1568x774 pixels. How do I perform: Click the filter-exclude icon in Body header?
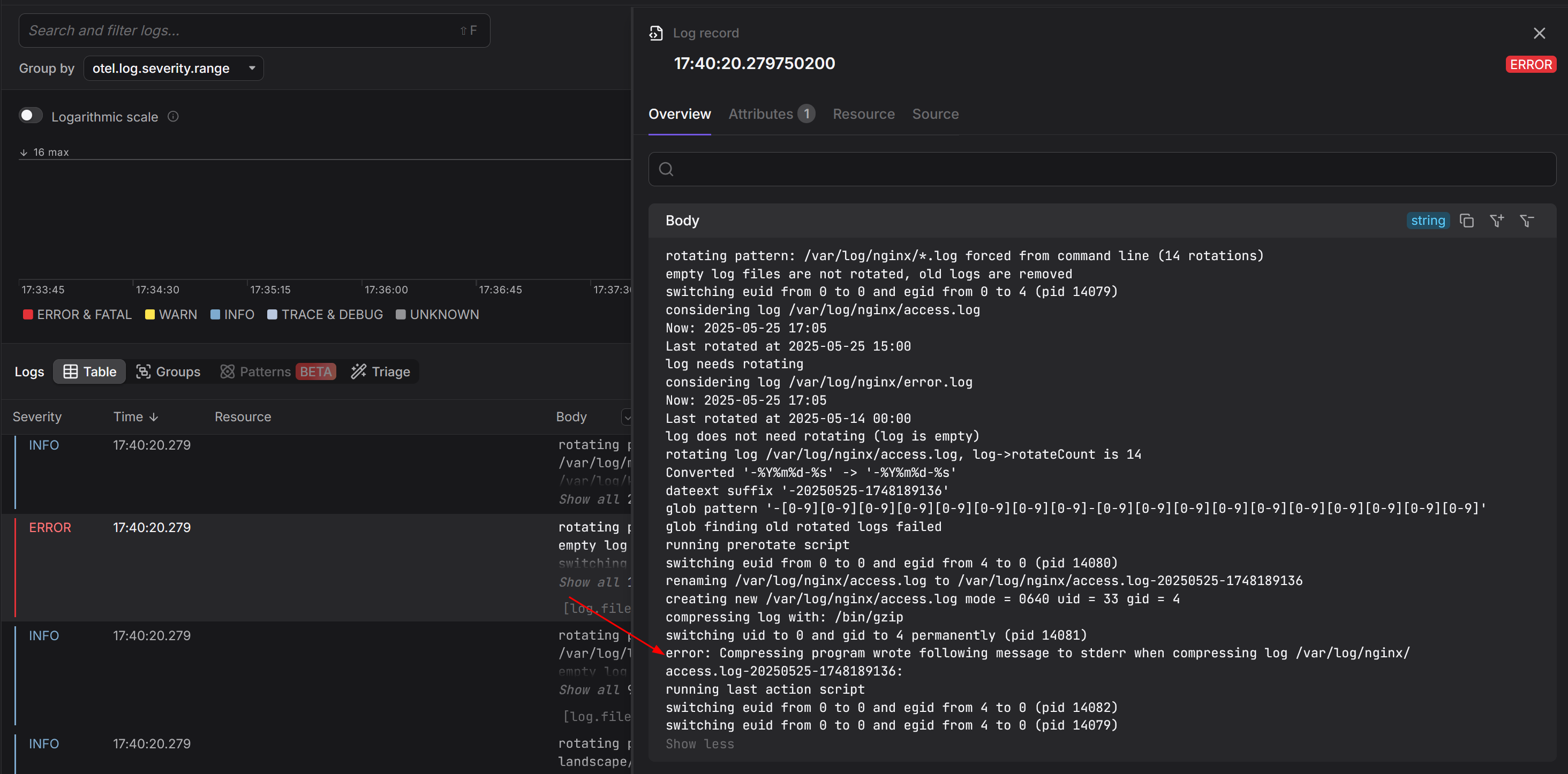pos(1526,221)
